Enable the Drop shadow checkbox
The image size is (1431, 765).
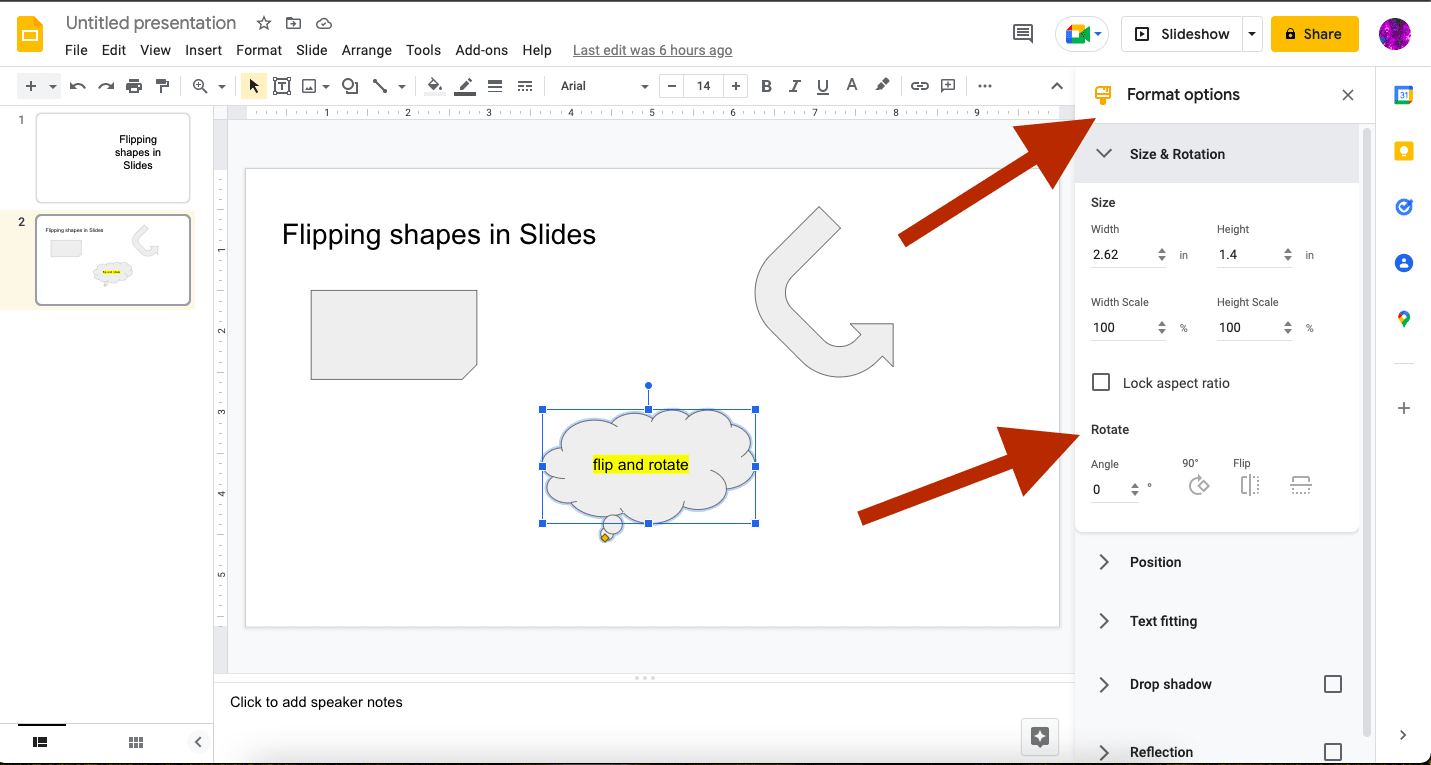1333,684
